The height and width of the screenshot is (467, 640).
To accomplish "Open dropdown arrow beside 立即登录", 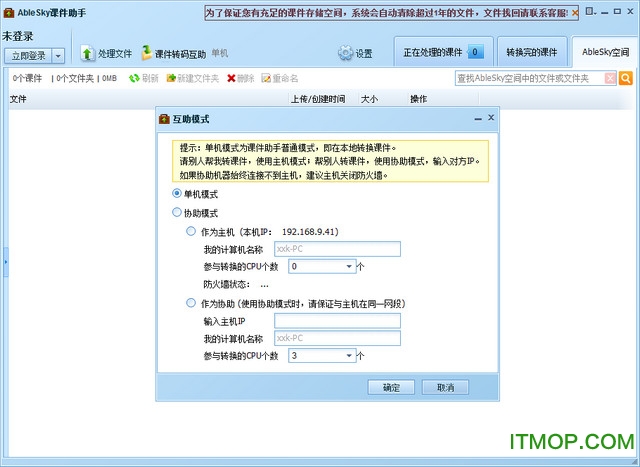I will (58, 56).
